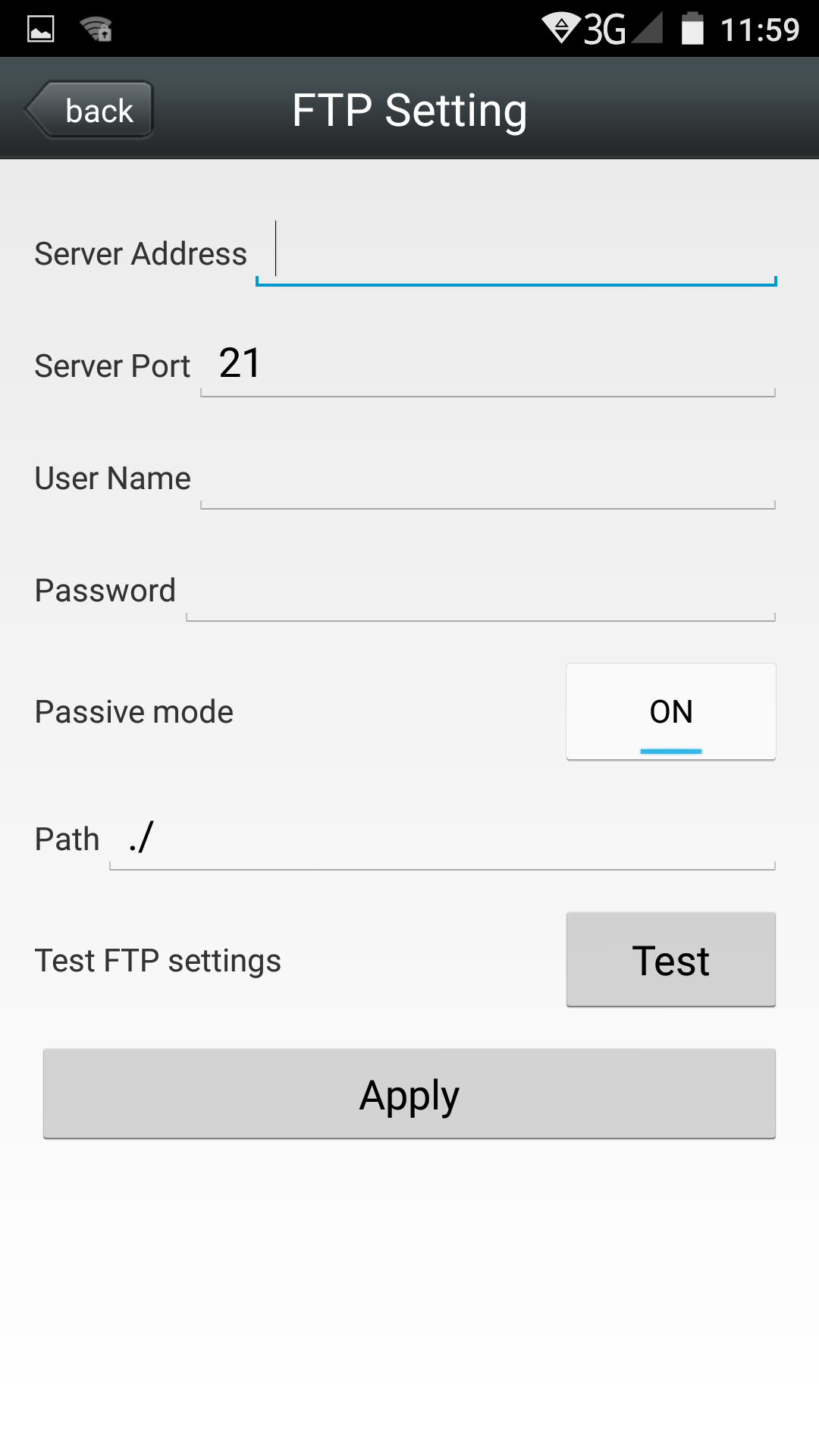Screen dimensions: 819x1456
Task: Tap the FTP Setting title text
Action: pyautogui.click(x=409, y=111)
